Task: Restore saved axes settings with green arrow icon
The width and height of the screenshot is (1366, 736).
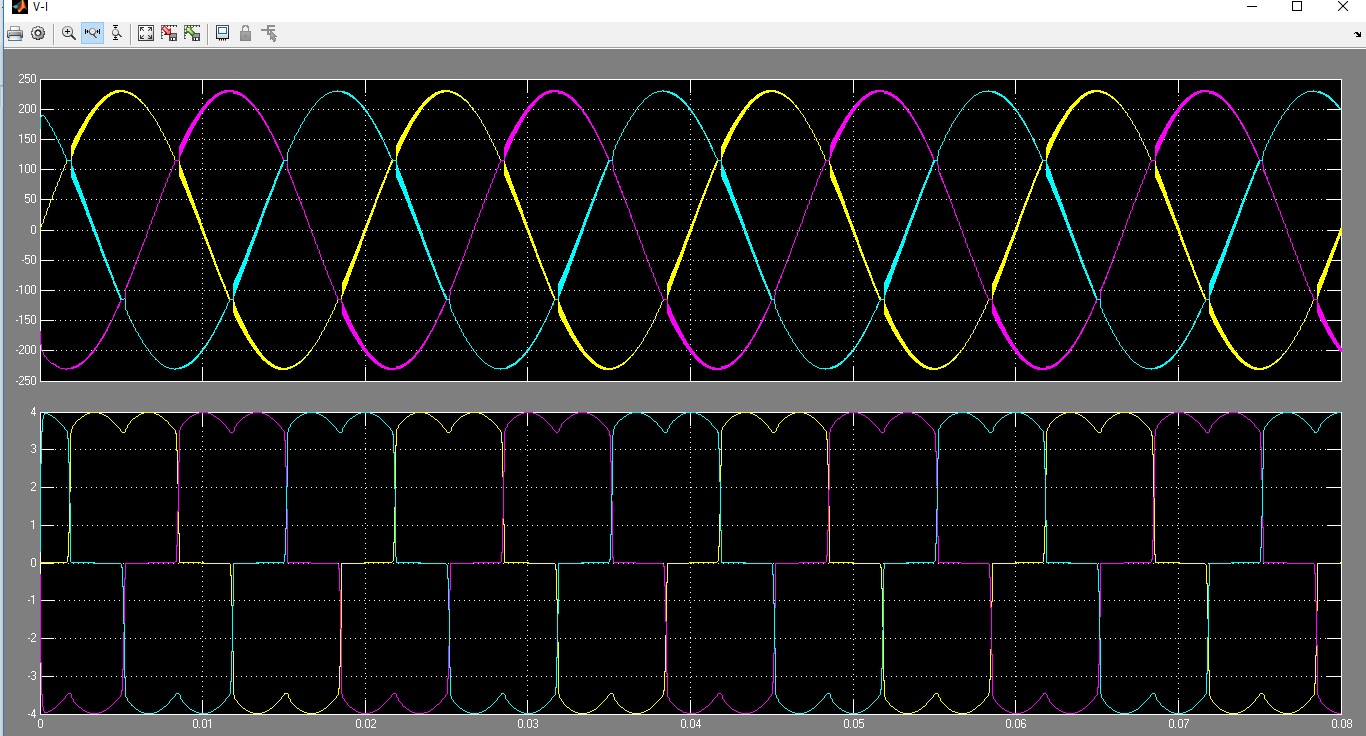Action: tap(192, 33)
